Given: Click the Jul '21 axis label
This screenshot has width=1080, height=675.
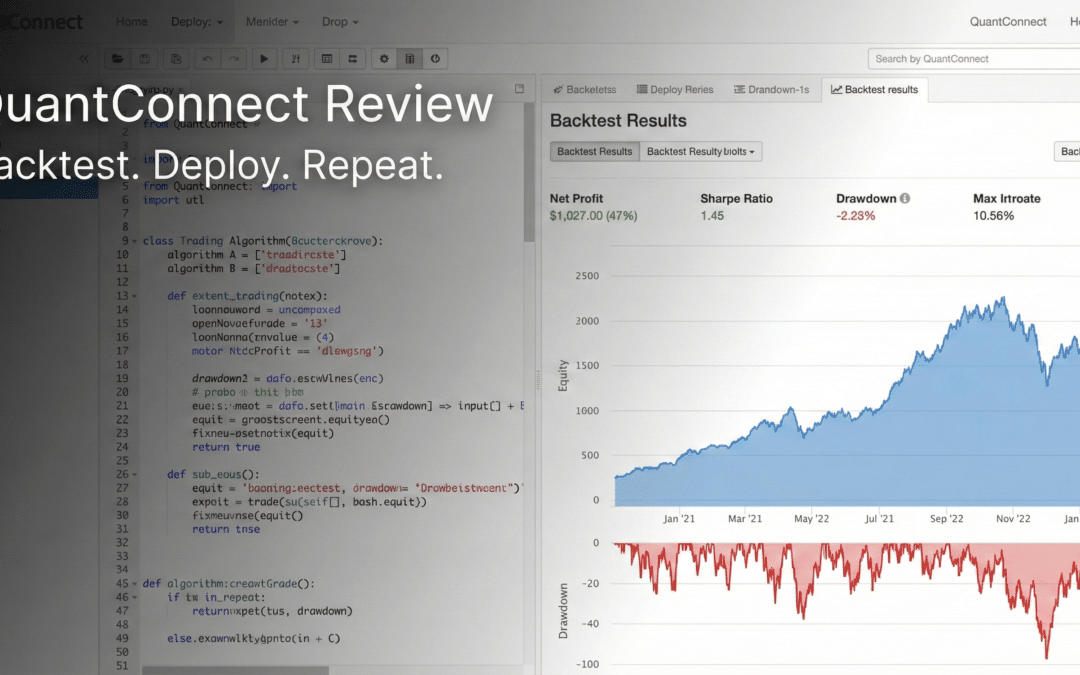Looking at the screenshot, I should click(x=880, y=519).
